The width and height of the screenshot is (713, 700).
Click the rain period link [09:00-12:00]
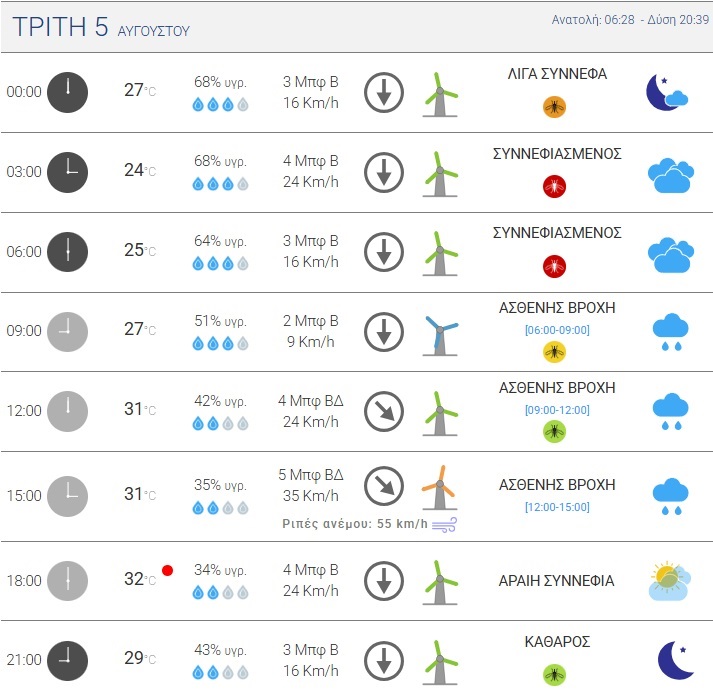(557, 410)
